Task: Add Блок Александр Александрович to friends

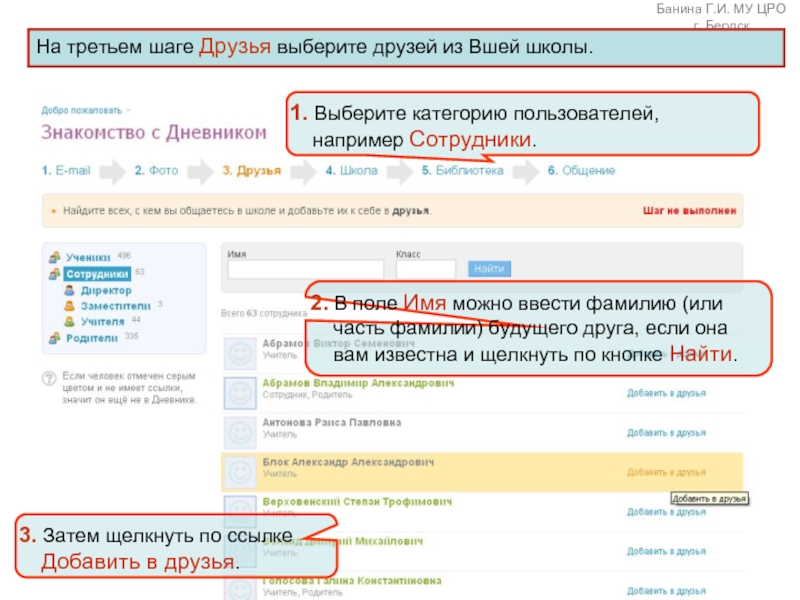Action: [x=666, y=472]
